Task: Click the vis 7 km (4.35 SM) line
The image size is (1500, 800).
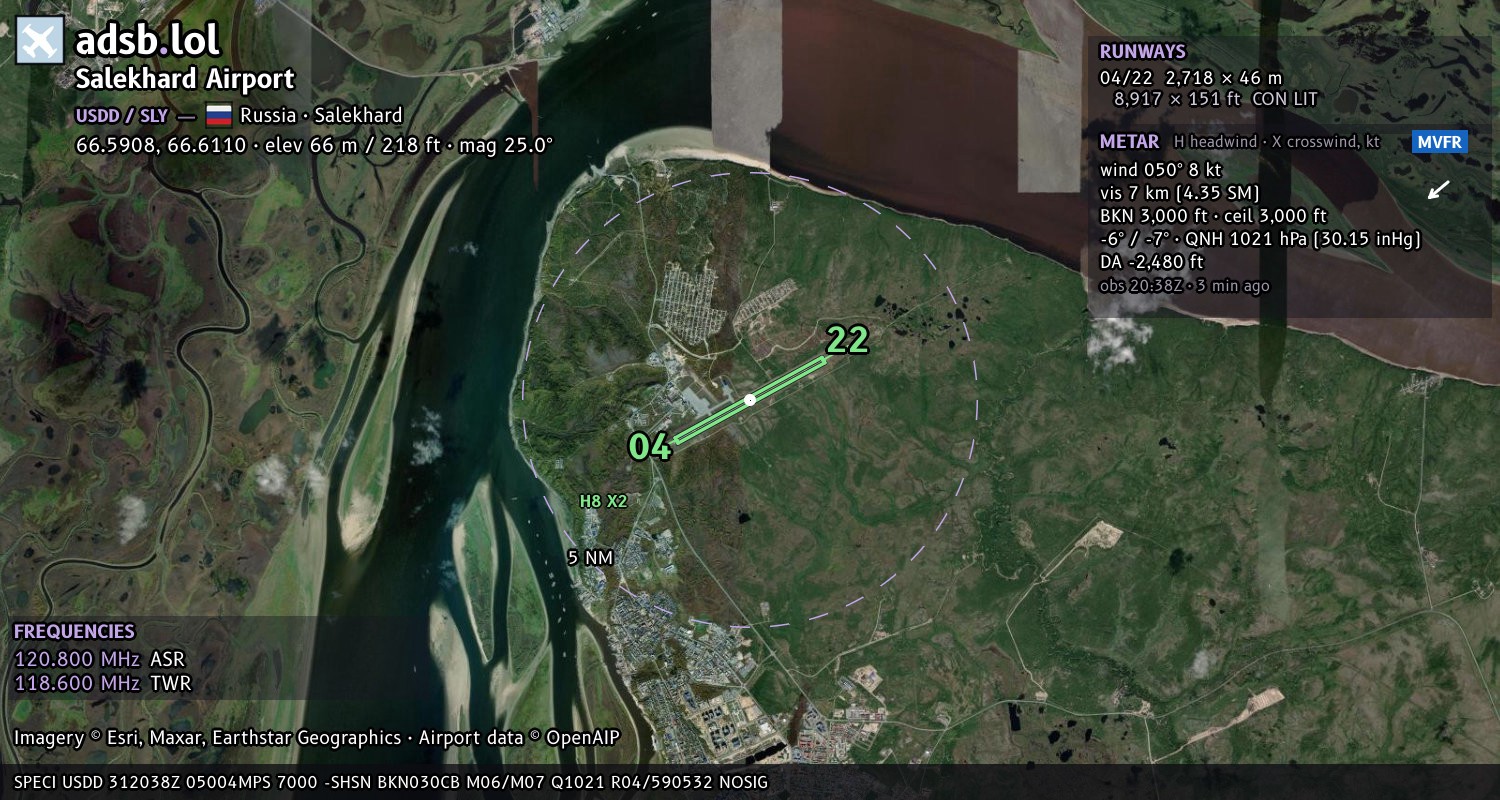Action: (1179, 193)
